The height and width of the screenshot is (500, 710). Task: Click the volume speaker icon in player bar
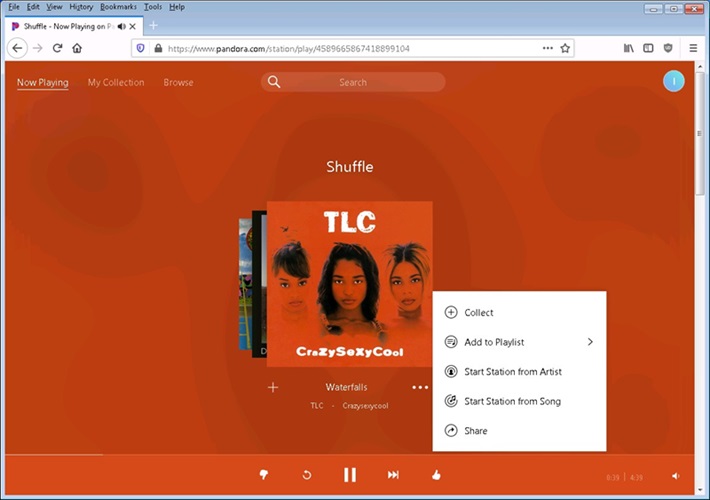coord(676,476)
